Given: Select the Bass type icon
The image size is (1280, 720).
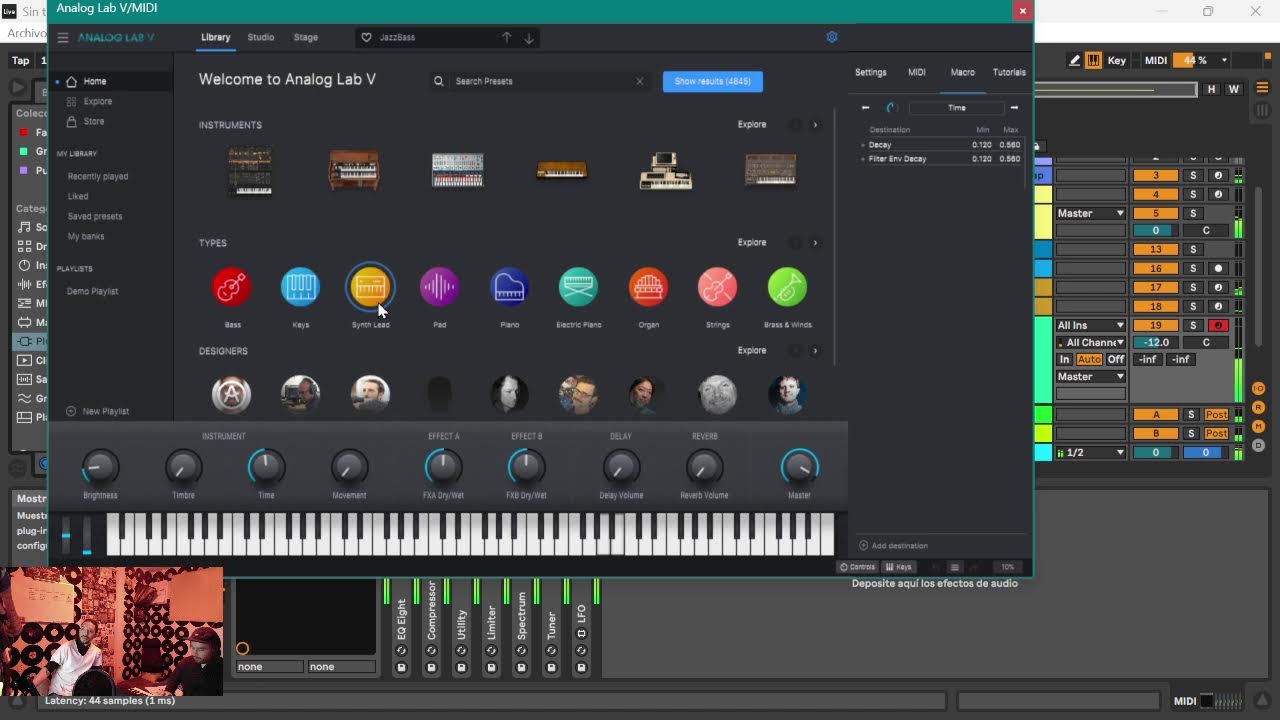Looking at the screenshot, I should click(x=232, y=288).
